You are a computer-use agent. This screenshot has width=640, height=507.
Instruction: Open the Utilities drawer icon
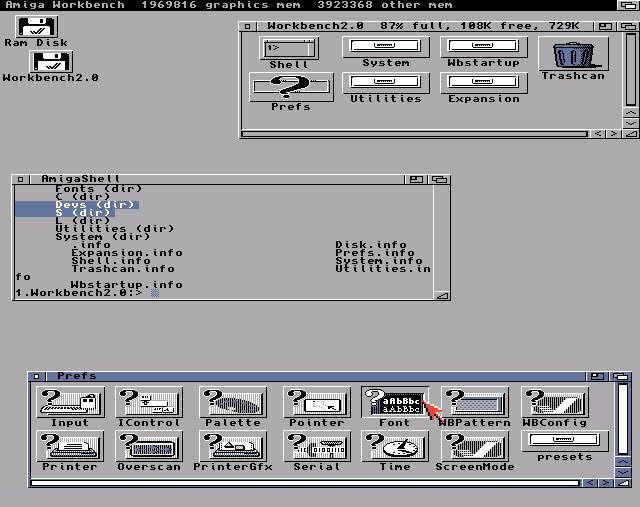point(386,83)
